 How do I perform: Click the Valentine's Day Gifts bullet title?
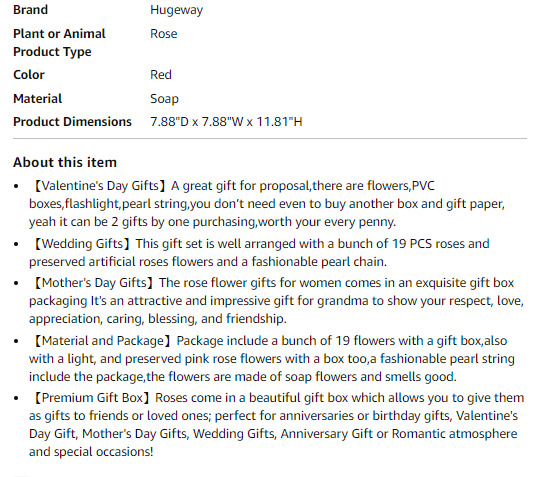(x=100, y=186)
